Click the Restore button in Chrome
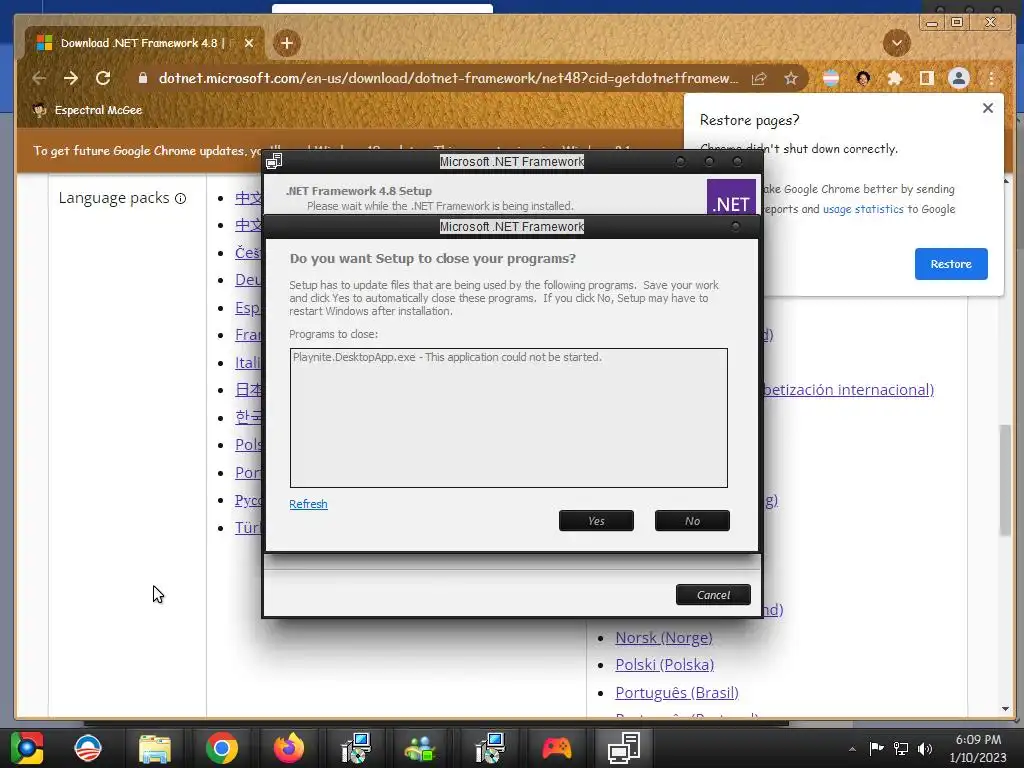The image size is (1024, 768). (951, 264)
